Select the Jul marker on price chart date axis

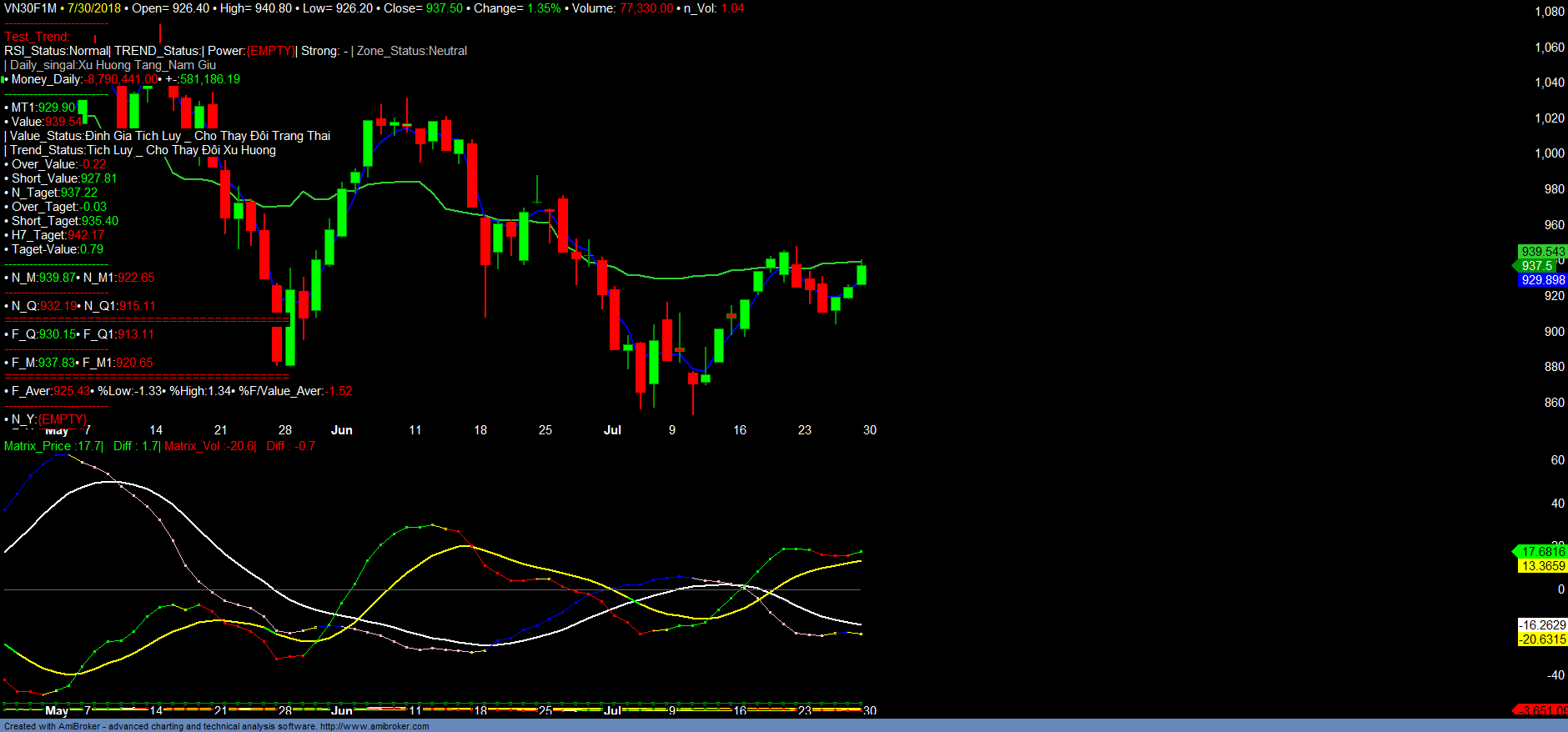612,430
